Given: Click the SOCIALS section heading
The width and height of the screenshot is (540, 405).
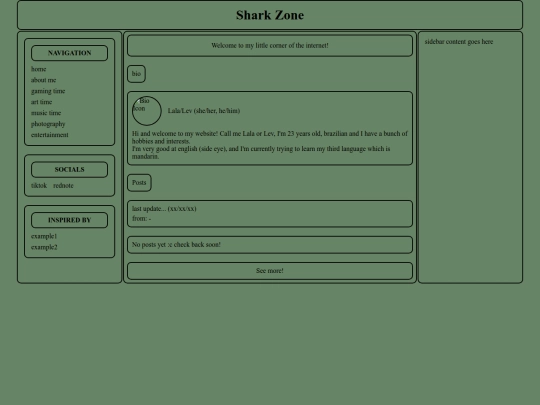Looking at the screenshot, I should click(70, 169).
